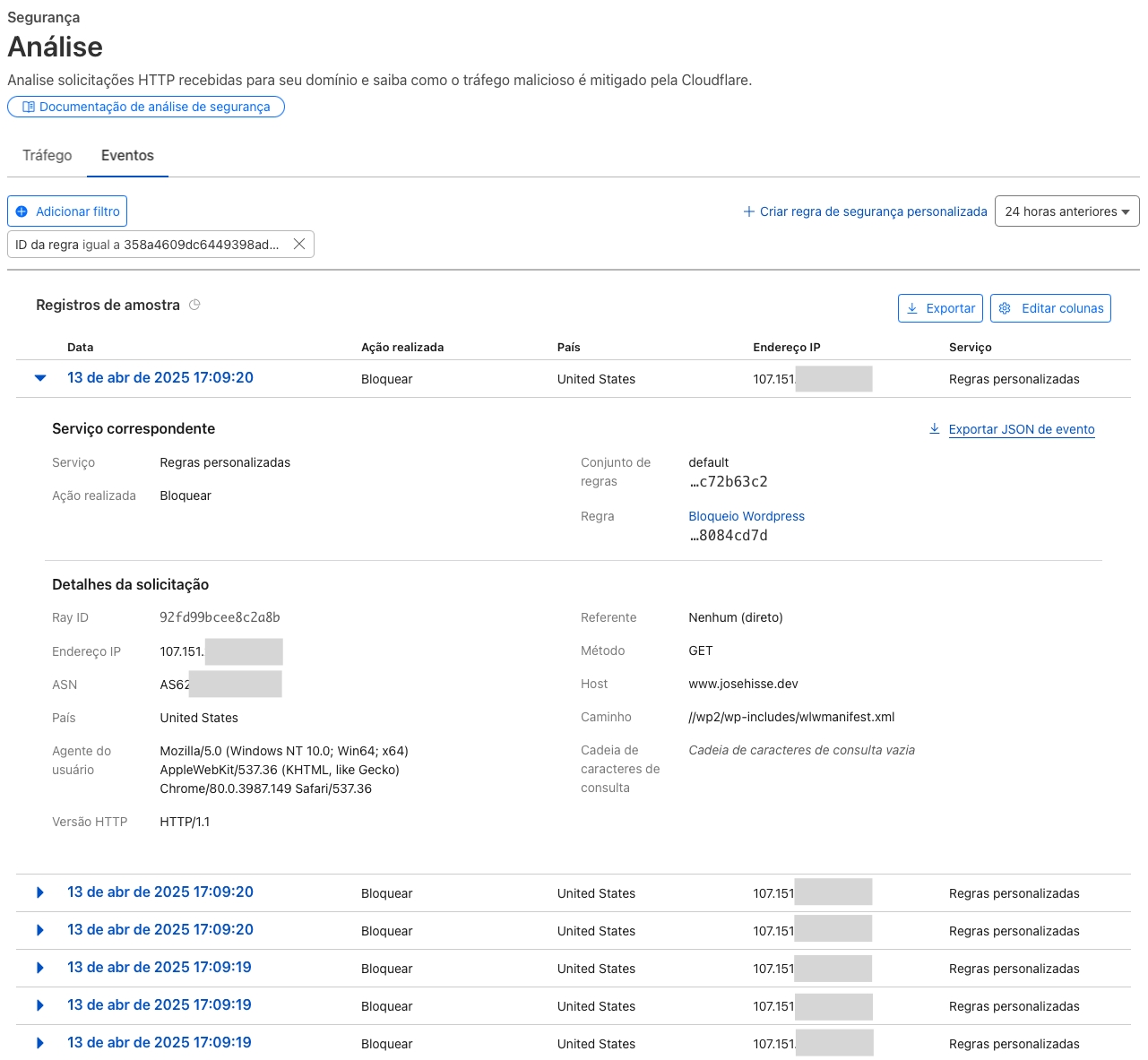Remove the rule ID filter chip

299,244
